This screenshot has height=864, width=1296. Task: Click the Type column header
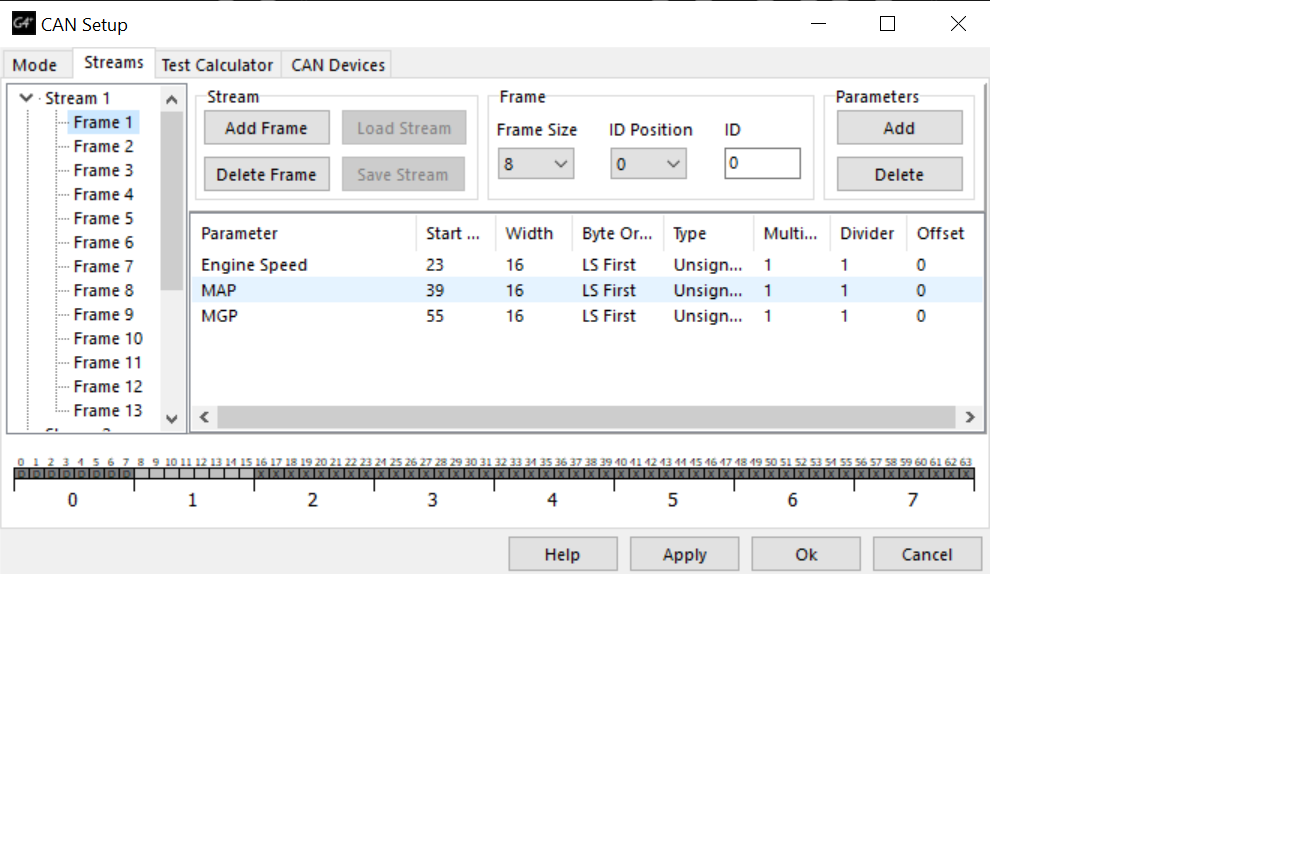point(708,233)
